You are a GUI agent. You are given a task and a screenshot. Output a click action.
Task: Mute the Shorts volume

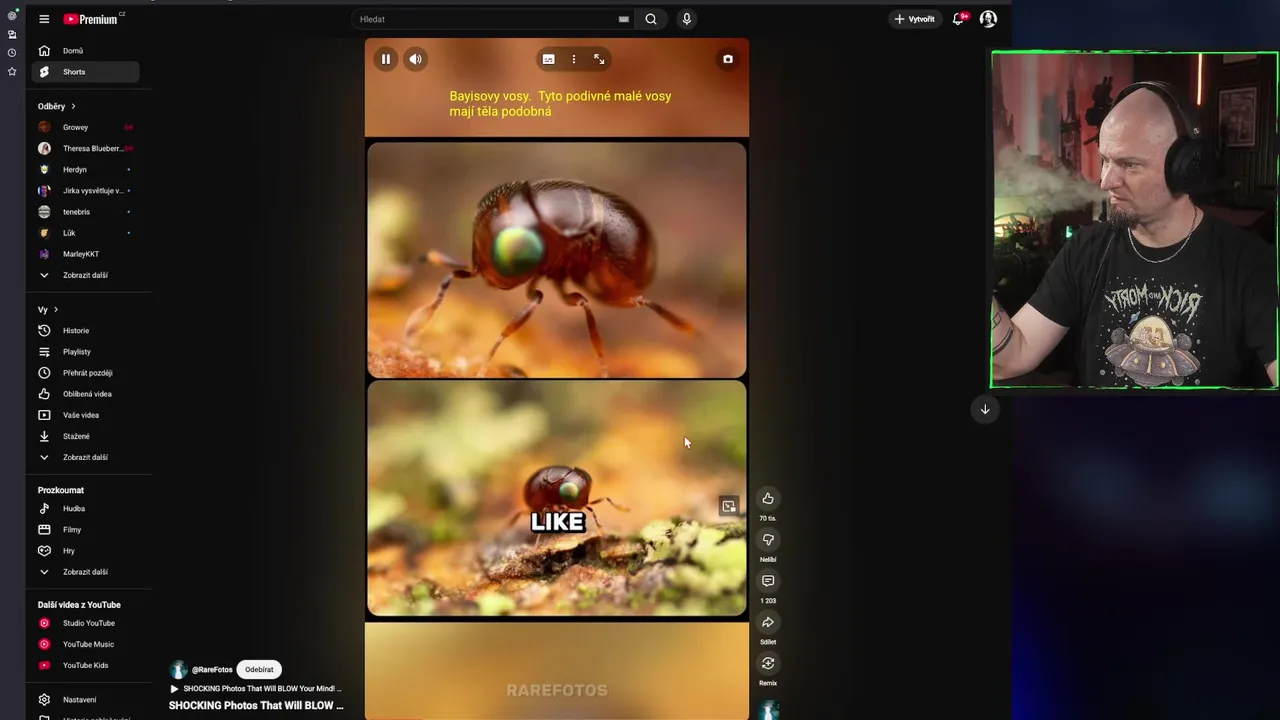point(415,59)
